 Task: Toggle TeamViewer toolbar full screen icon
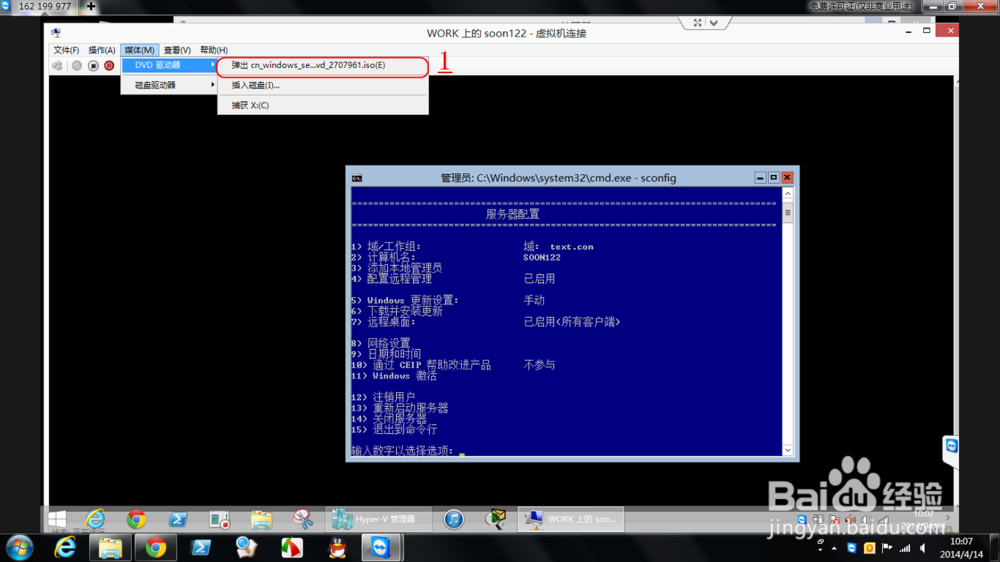tap(697, 22)
